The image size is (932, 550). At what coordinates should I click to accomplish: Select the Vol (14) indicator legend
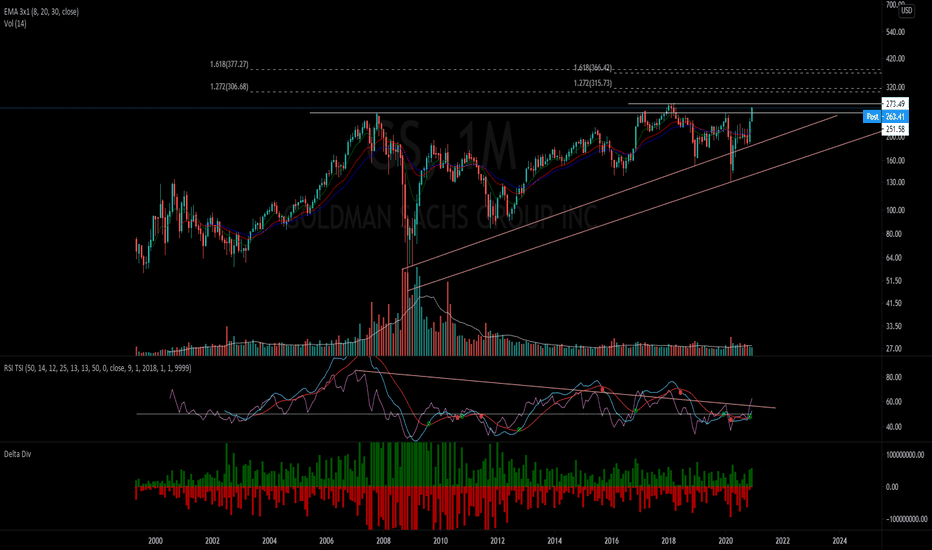(15, 24)
